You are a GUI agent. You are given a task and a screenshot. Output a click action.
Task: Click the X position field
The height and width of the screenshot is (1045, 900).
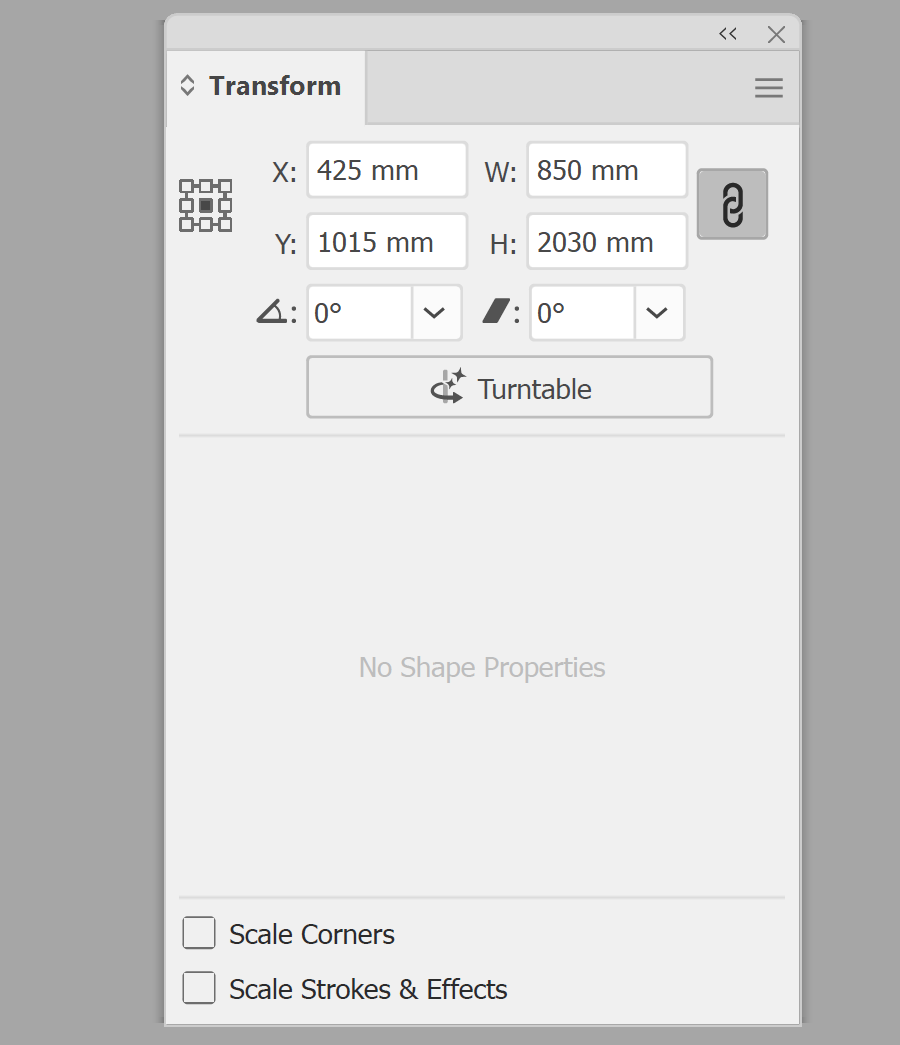[387, 170]
